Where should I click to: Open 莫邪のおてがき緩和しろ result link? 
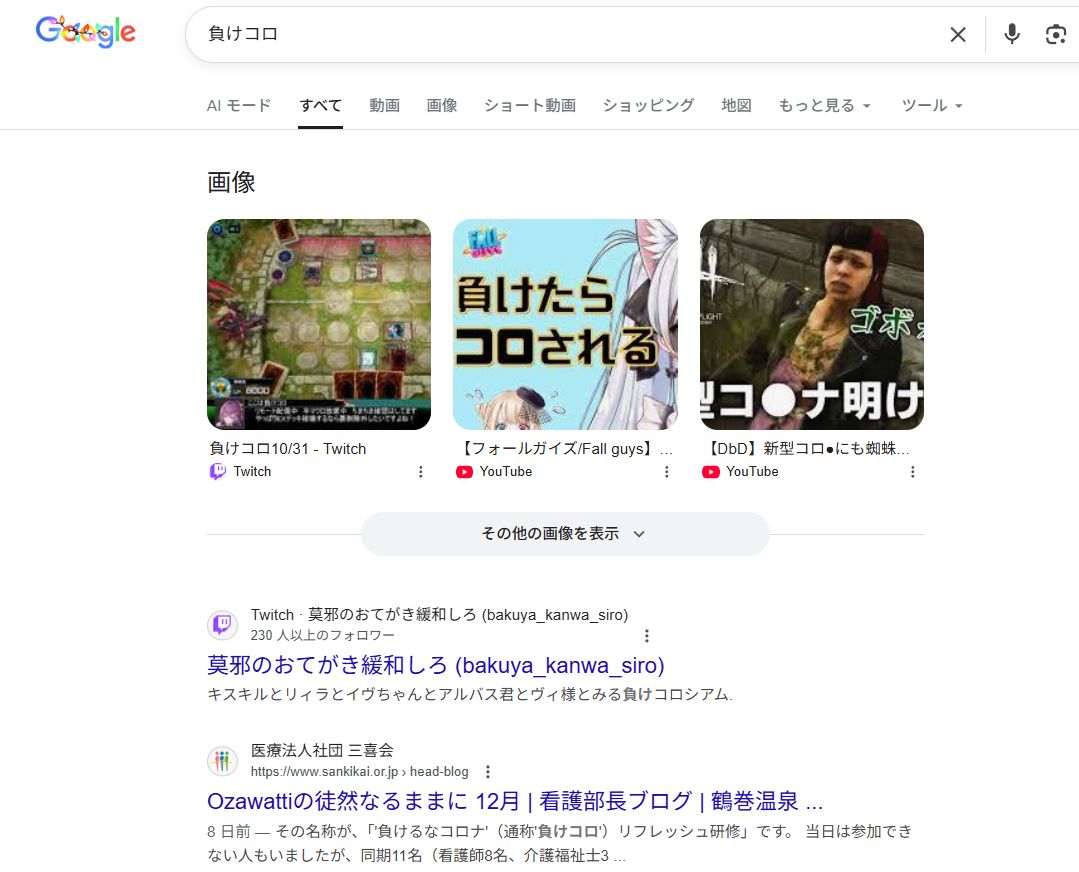pos(436,666)
